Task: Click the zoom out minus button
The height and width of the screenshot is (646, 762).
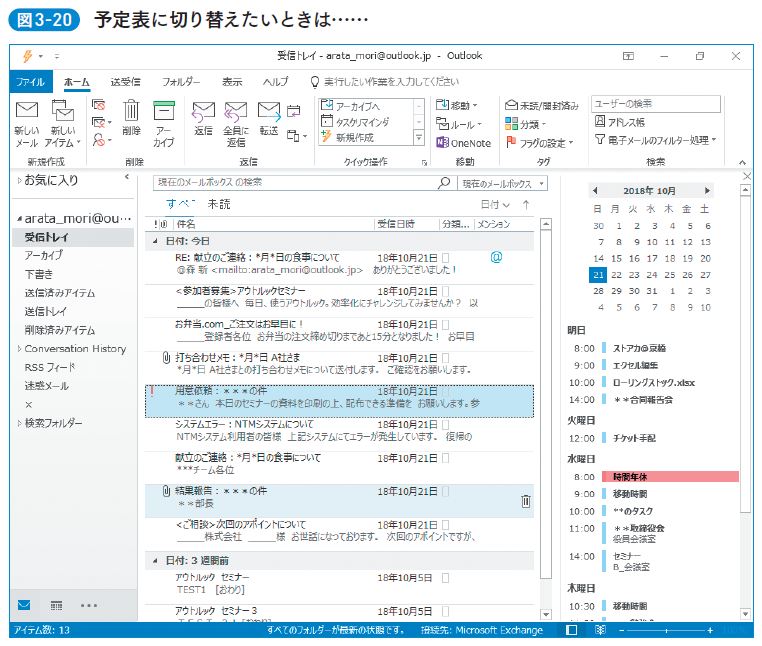Action: 621,630
